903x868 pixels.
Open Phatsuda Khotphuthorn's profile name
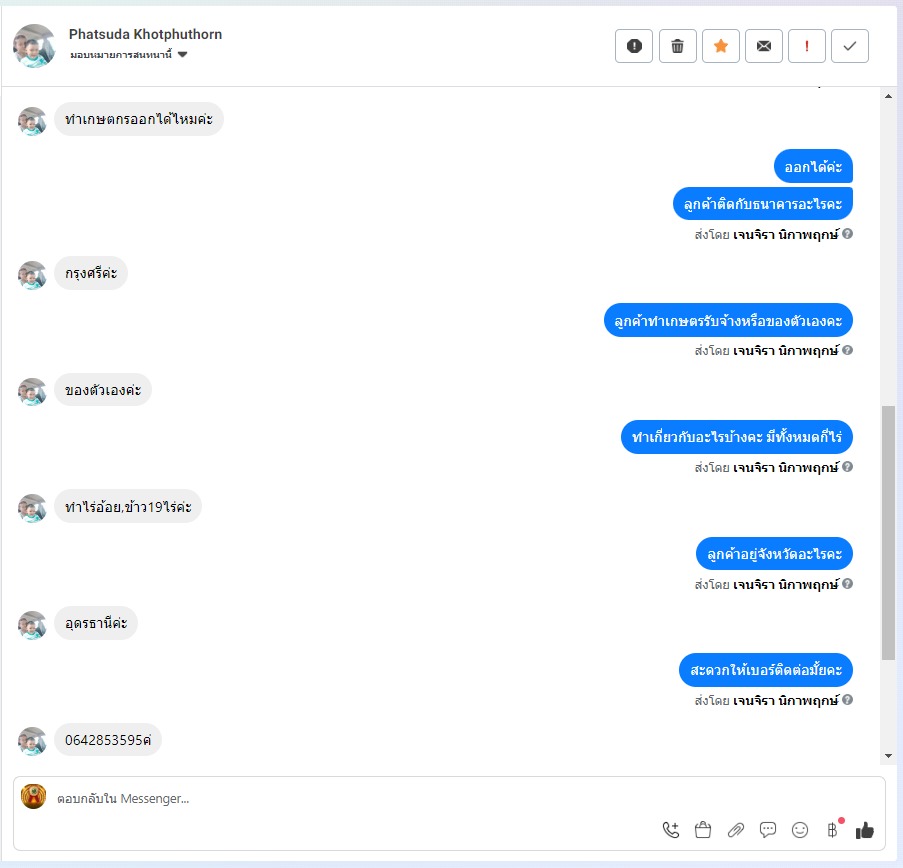point(145,35)
